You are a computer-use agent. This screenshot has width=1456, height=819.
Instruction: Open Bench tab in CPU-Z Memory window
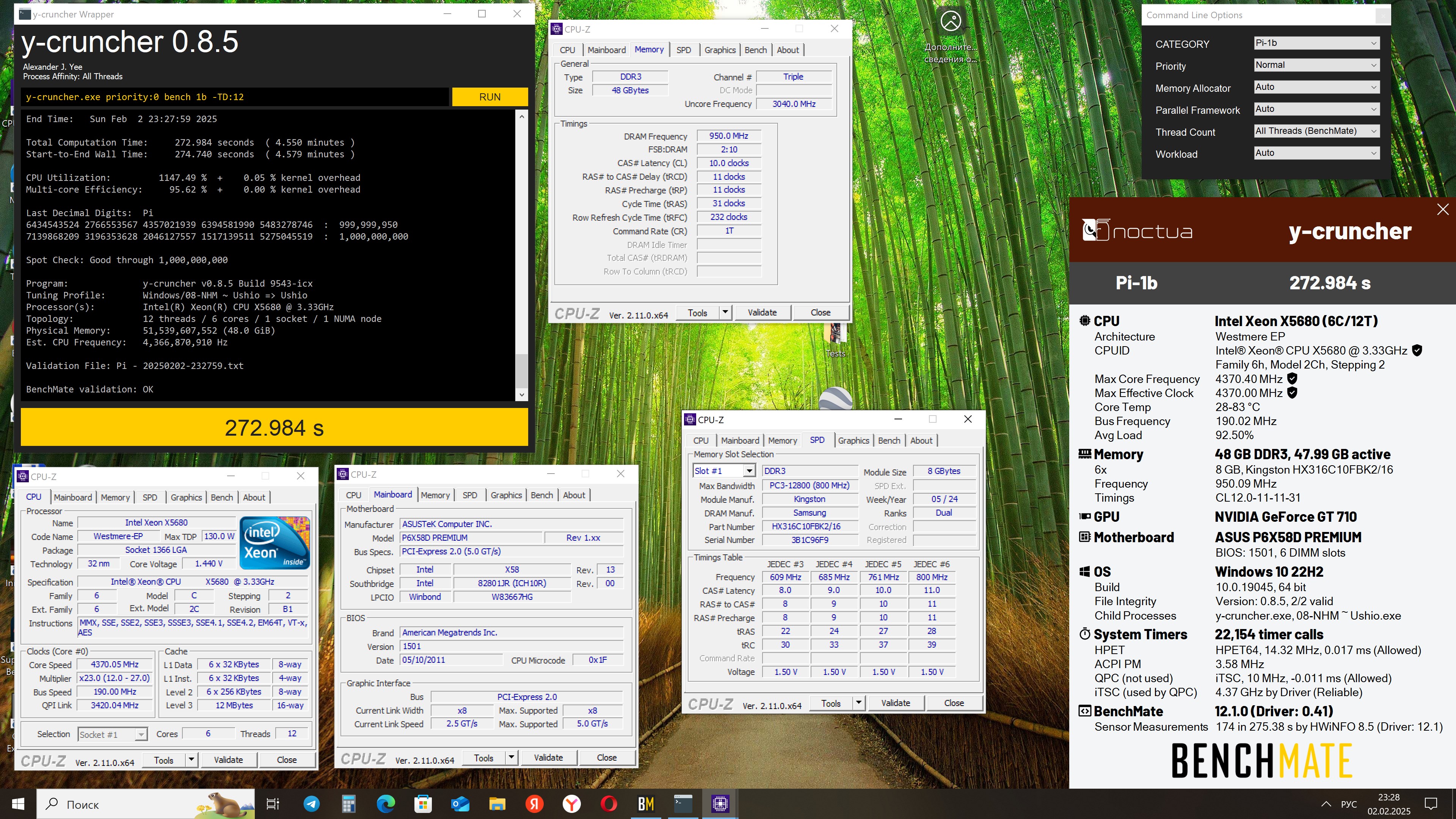coord(755,50)
